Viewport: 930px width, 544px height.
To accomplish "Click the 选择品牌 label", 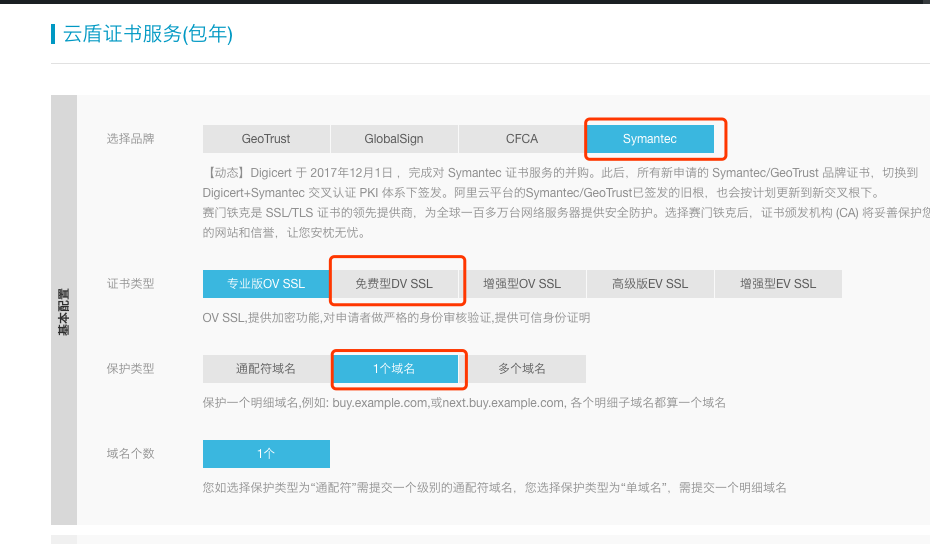I will pos(130,139).
